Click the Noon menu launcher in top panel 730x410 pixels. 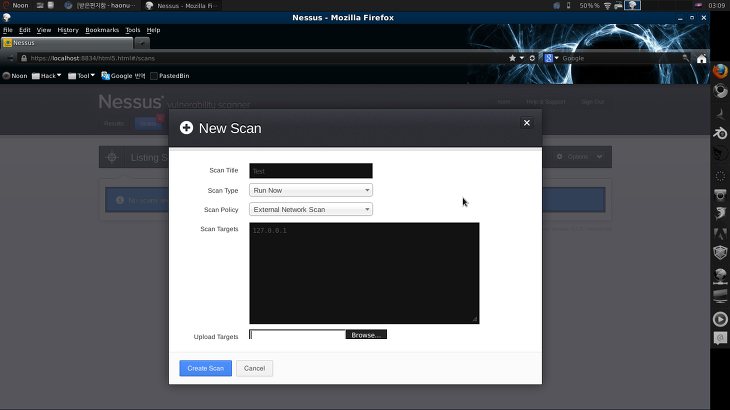click(x=15, y=6)
